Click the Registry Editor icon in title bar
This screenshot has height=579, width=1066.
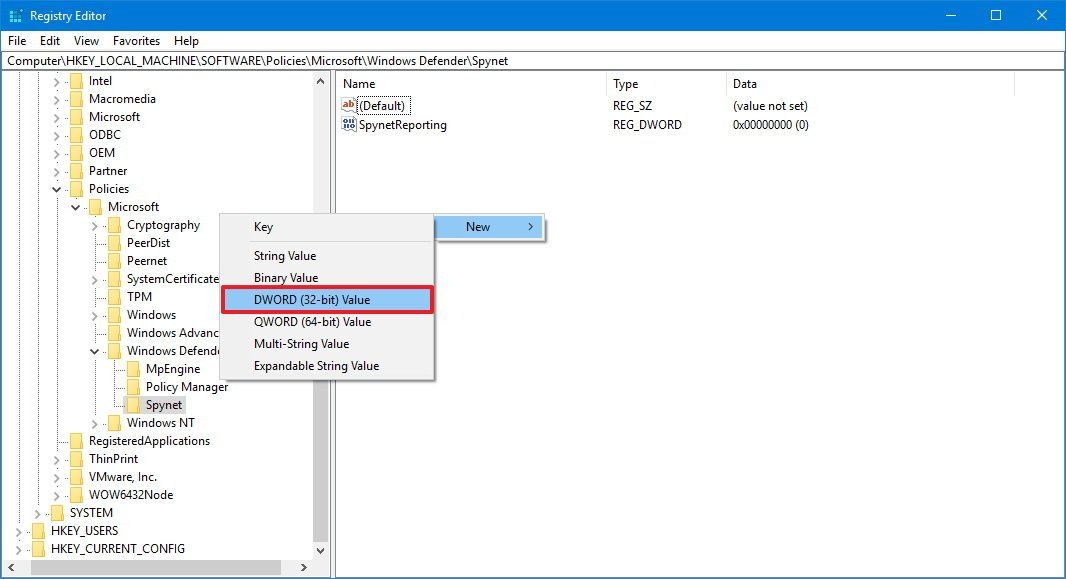14,15
